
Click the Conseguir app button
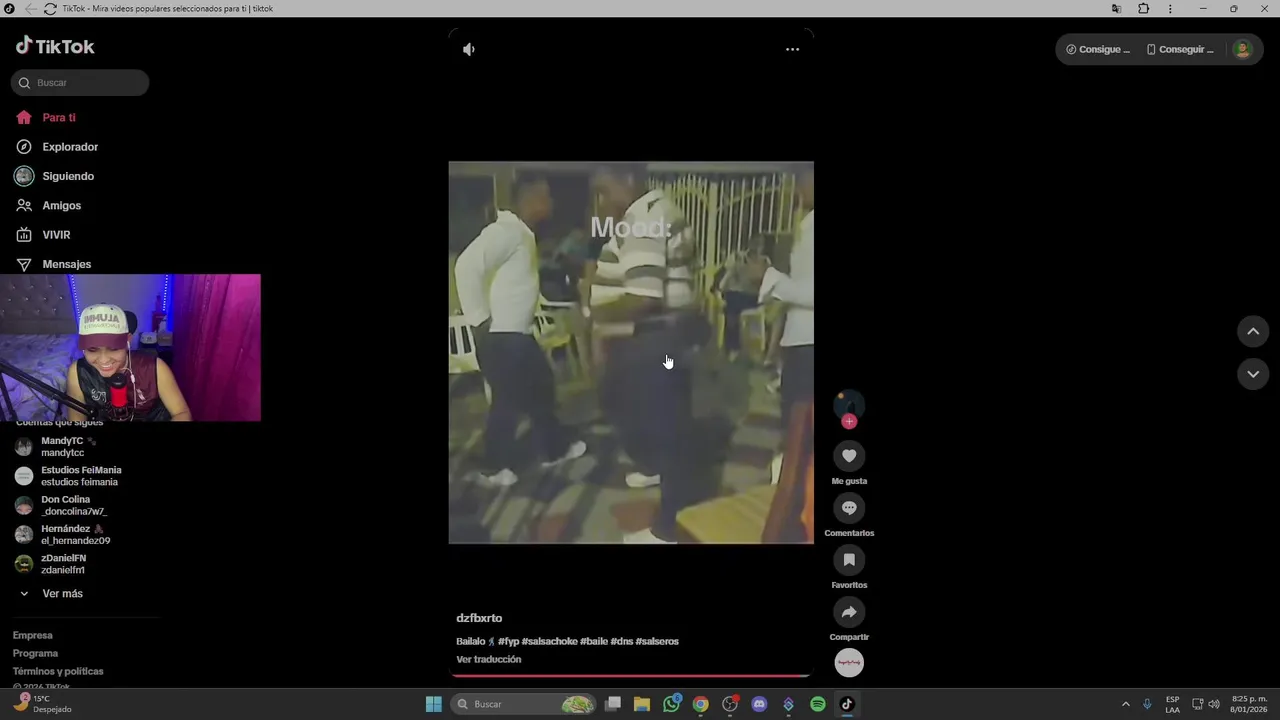click(x=1180, y=49)
